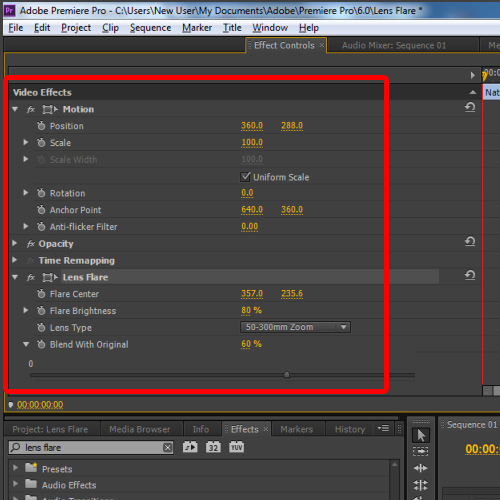Expand the Scale property

click(26, 142)
